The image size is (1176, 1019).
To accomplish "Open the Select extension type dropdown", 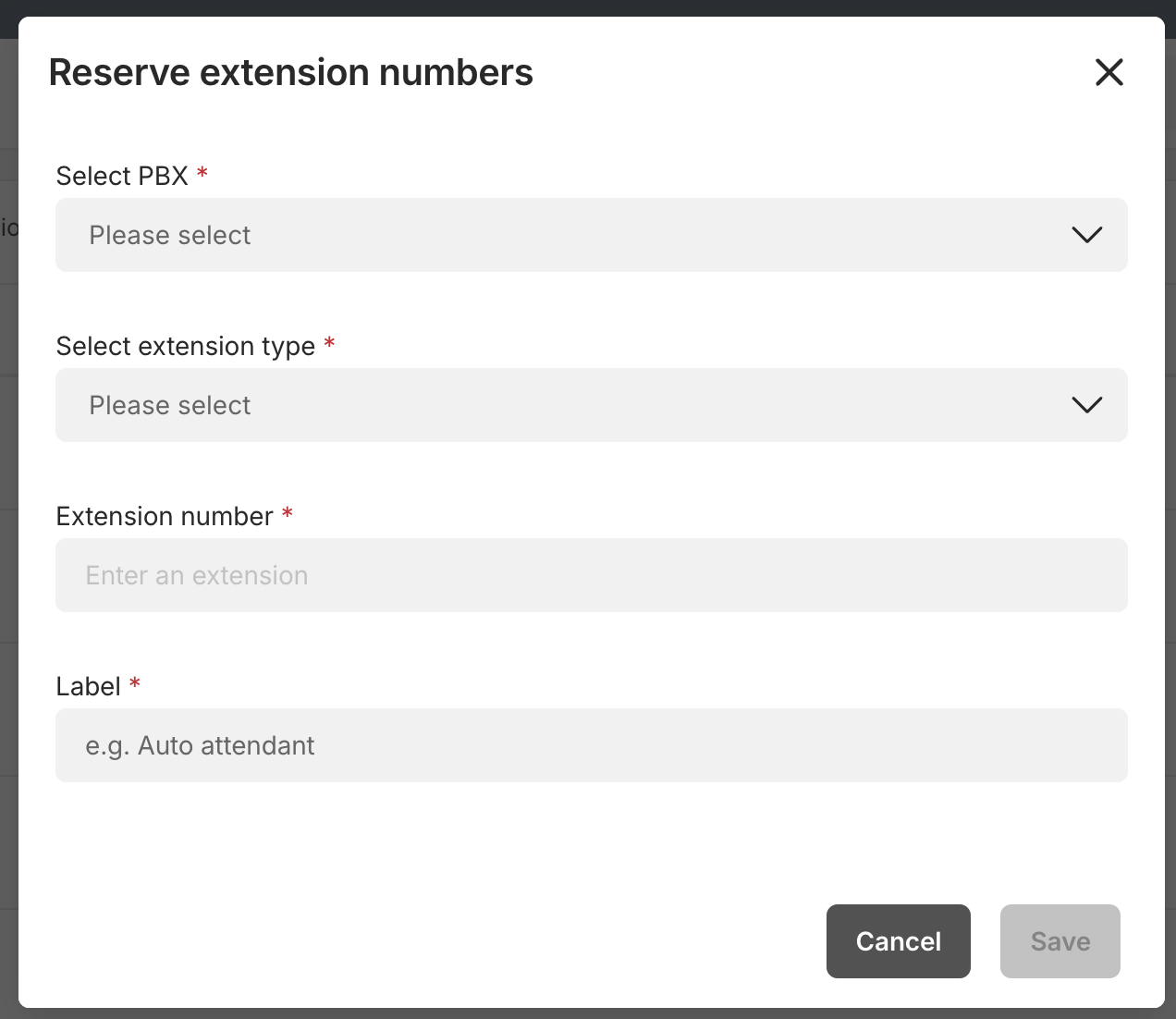I will pos(592,405).
